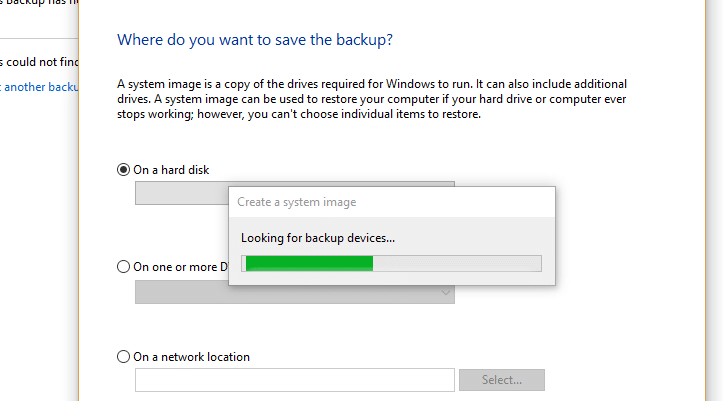
Task: Enable the "On a network location" radio button
Action: [x=124, y=357]
